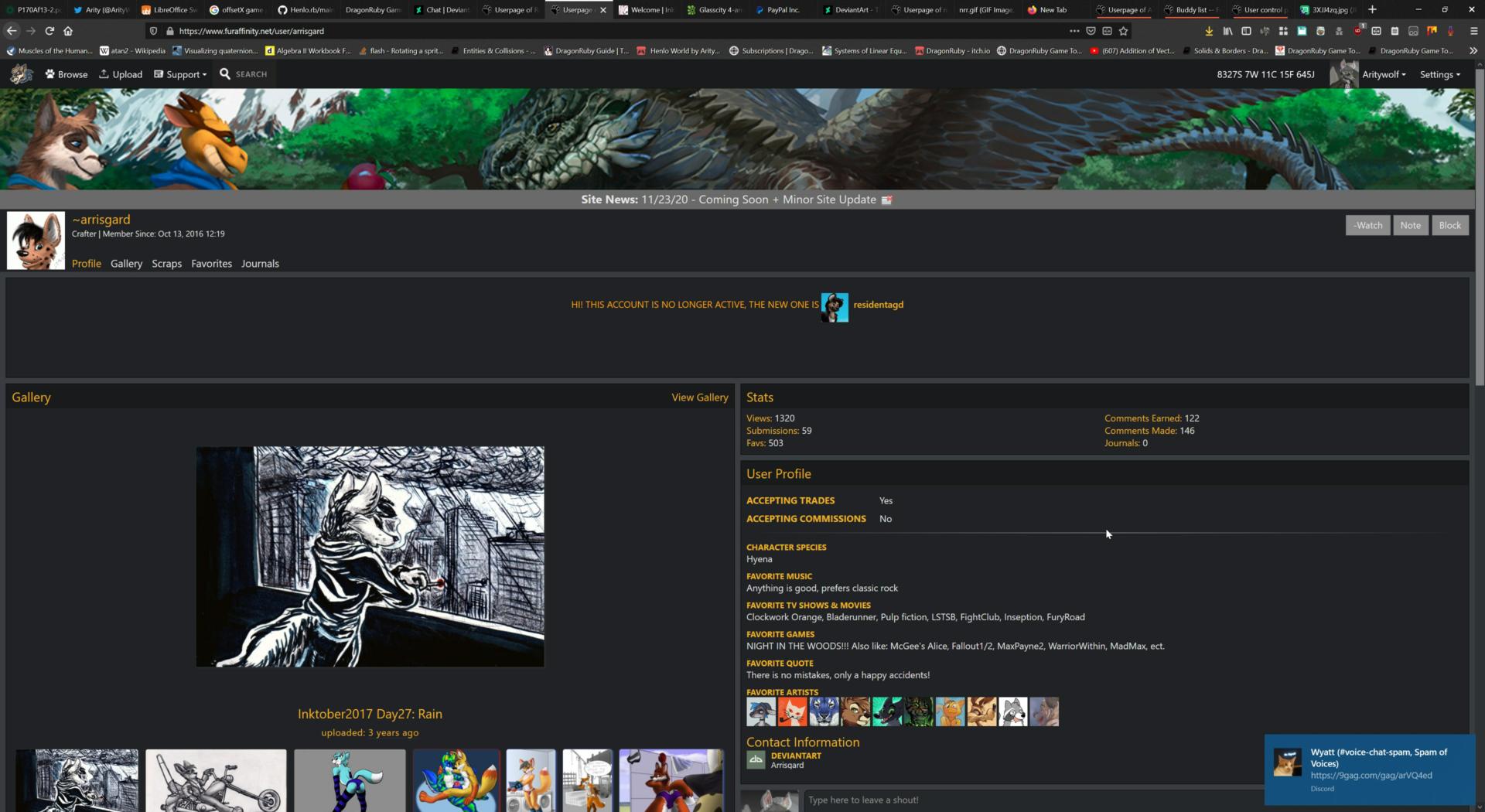Open residentagd avatar icon
1485x812 pixels.
835,307
